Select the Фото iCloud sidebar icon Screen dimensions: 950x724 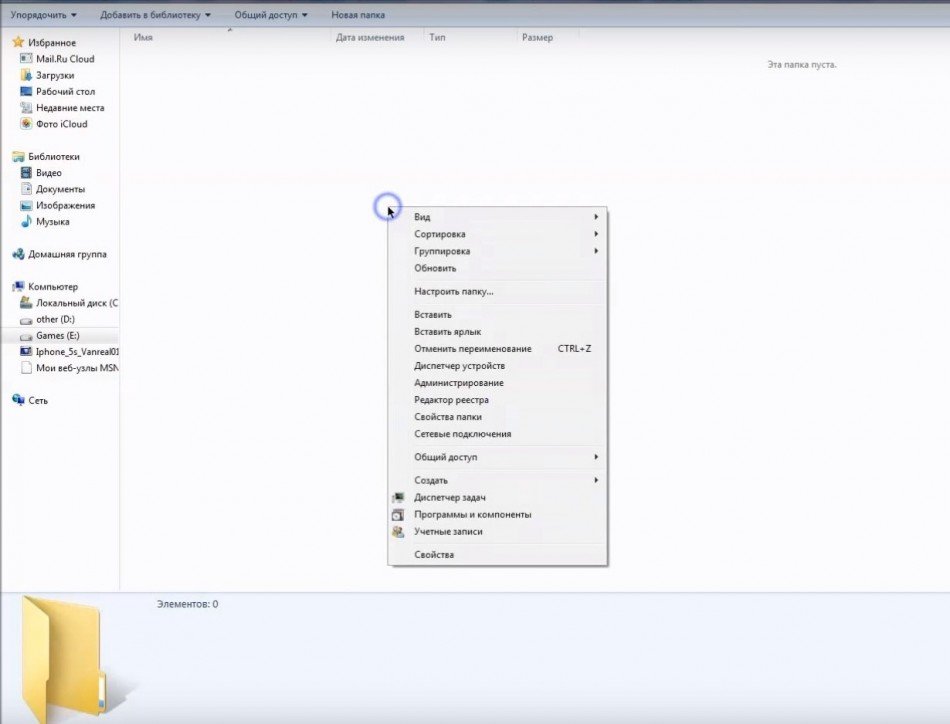point(27,124)
